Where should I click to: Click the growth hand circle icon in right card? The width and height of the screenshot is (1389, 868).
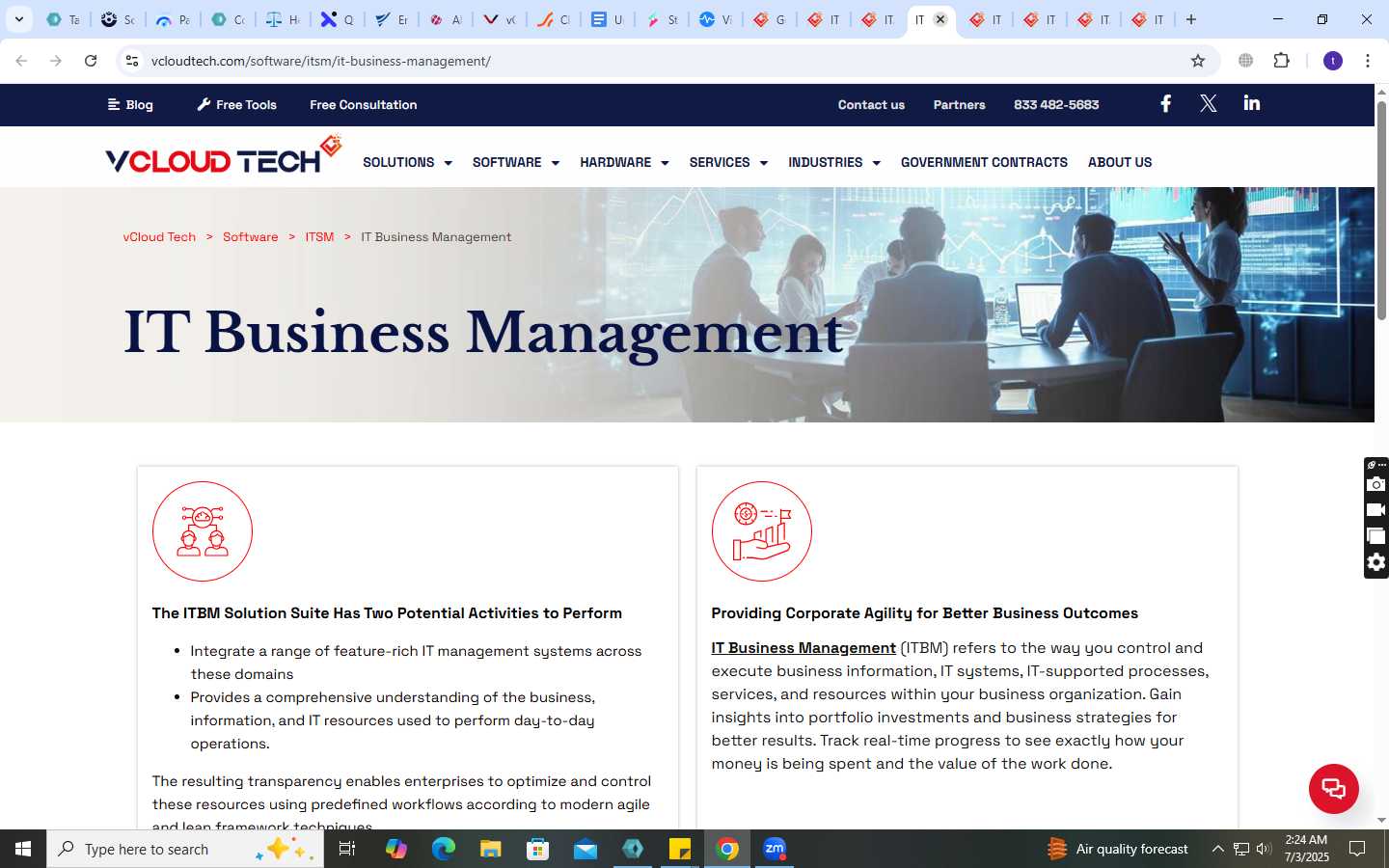(762, 531)
